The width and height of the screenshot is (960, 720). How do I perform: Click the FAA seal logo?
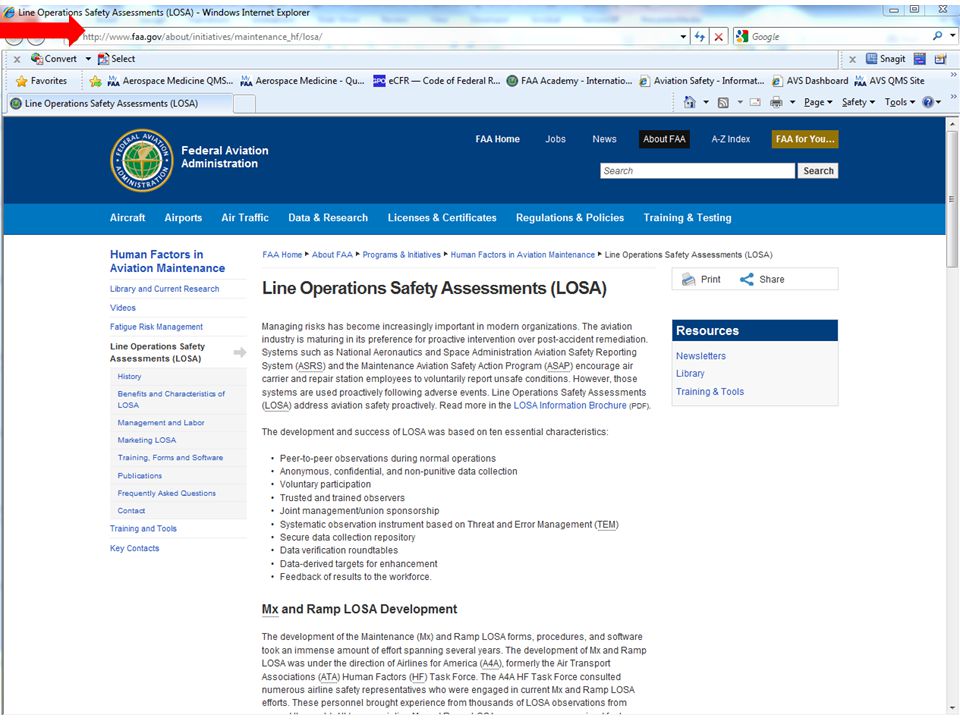coord(141,160)
